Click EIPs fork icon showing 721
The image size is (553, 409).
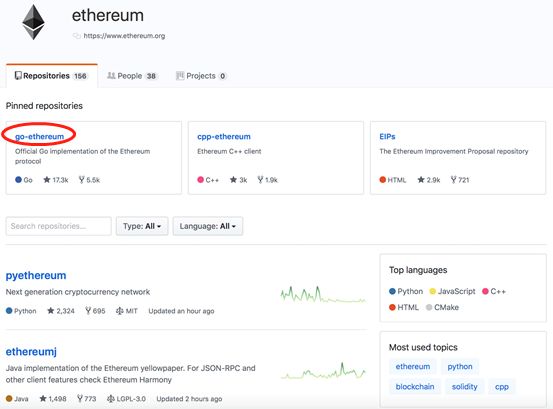click(x=454, y=180)
